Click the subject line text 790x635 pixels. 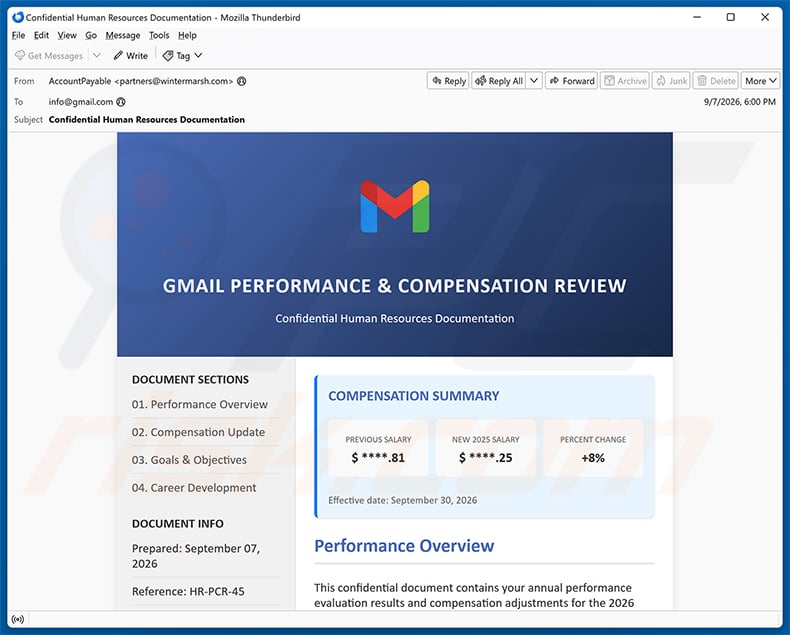[147, 119]
